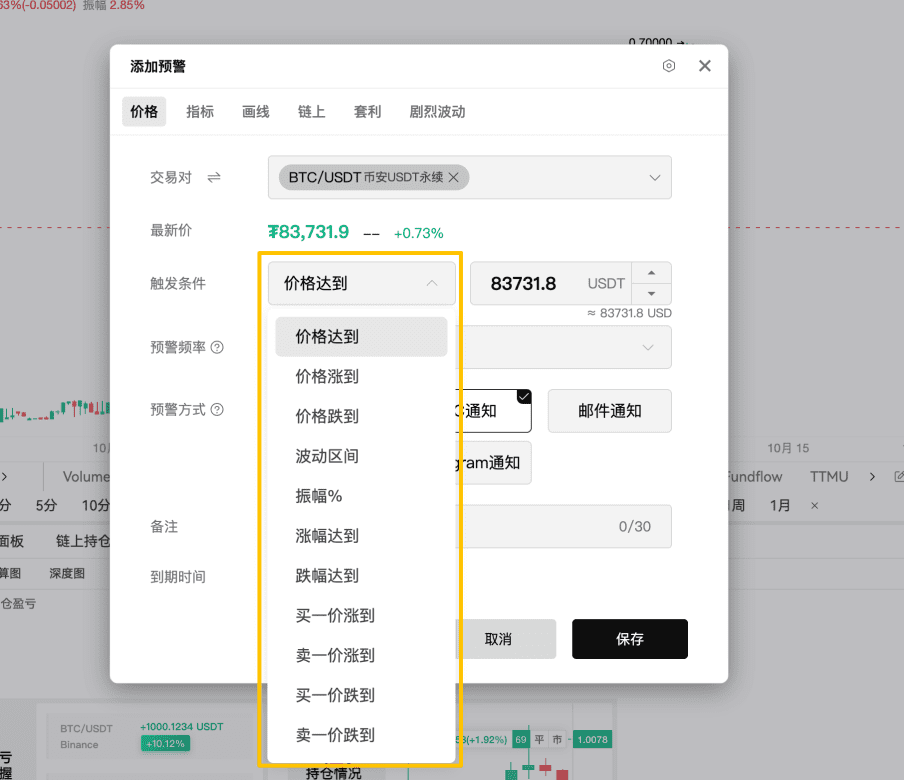The height and width of the screenshot is (780, 904).
Task: Open the 套利 tab
Action: (x=367, y=111)
